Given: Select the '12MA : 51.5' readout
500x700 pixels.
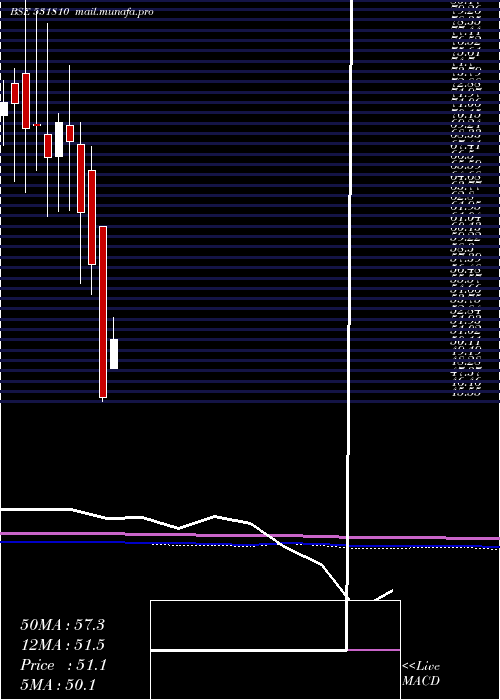Looking at the screenshot, I should click(x=62, y=645).
